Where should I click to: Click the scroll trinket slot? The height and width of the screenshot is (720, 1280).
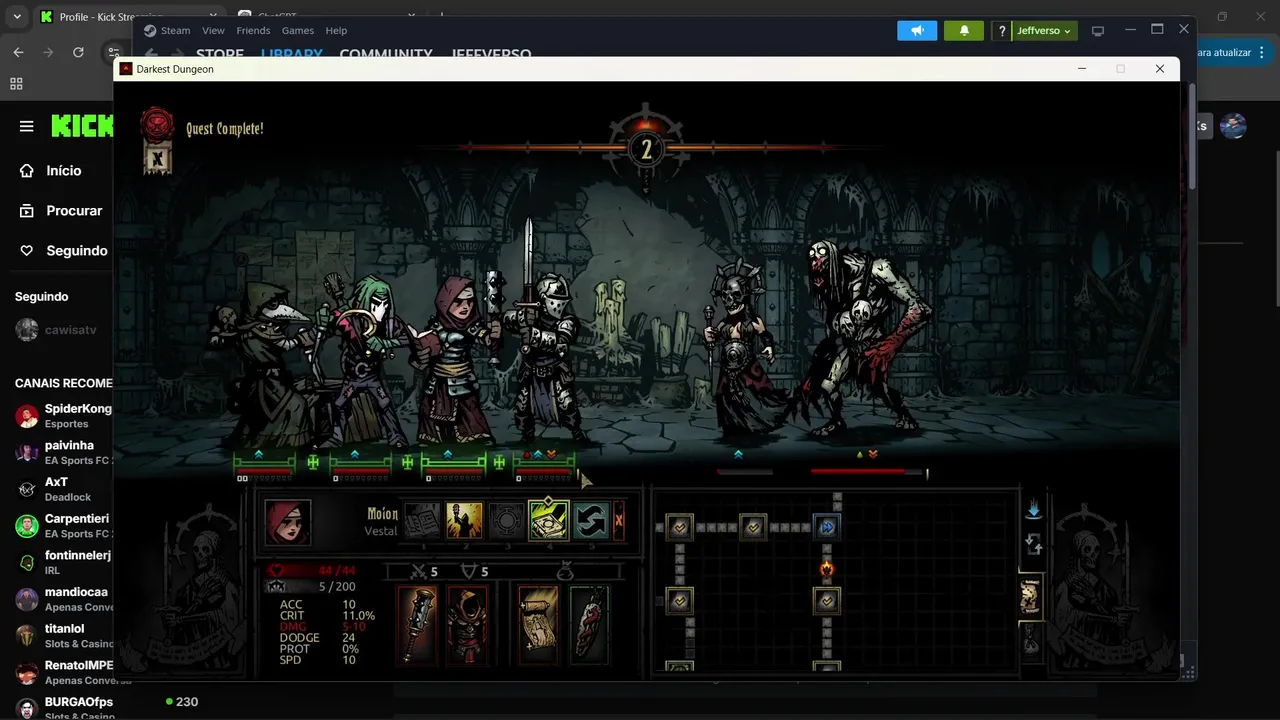pyautogui.click(x=538, y=625)
